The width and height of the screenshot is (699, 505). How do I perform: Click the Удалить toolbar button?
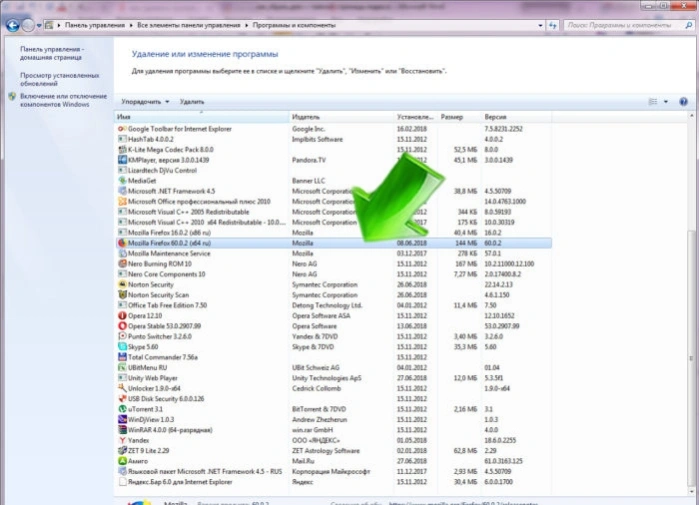[192, 102]
